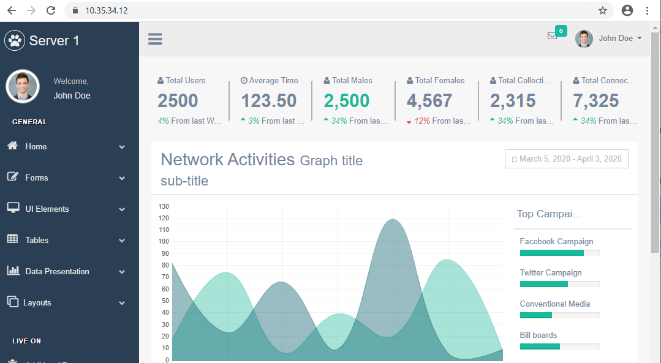Viewport: 661px width, 363px height.
Task: Open the John Doe user dropdown
Action: (609, 38)
